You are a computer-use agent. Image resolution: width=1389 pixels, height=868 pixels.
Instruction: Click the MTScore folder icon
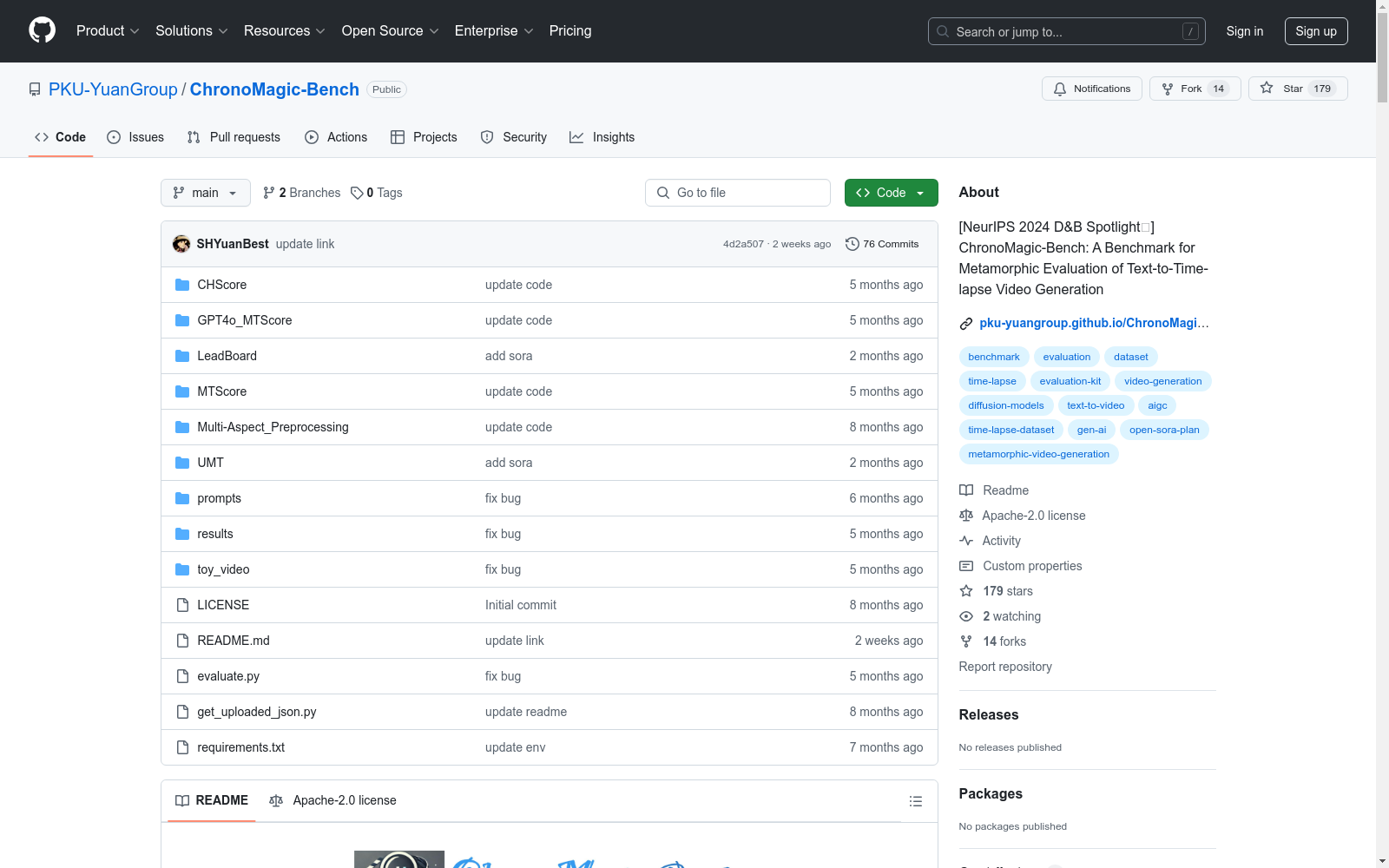click(182, 391)
